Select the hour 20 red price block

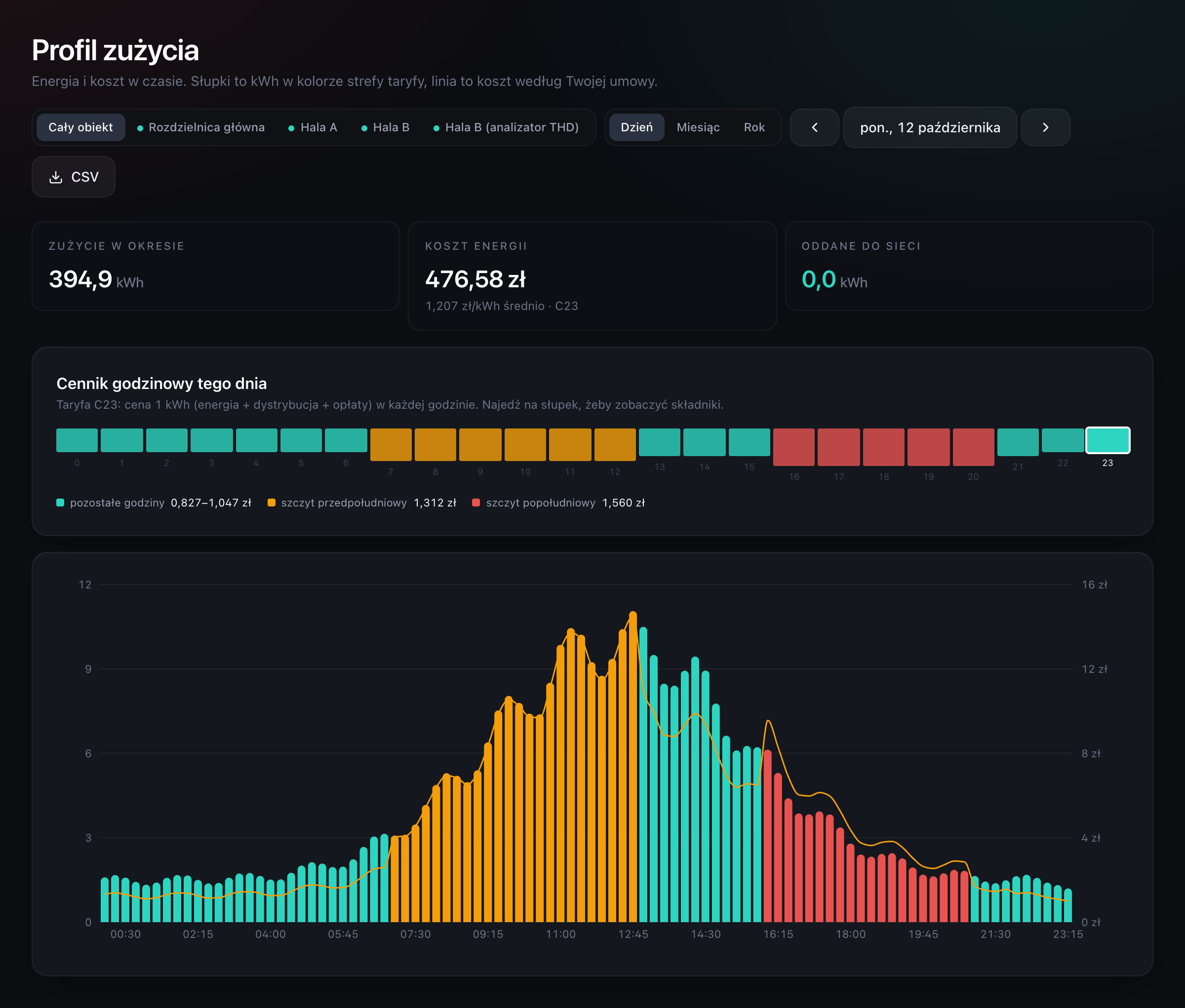(x=974, y=447)
